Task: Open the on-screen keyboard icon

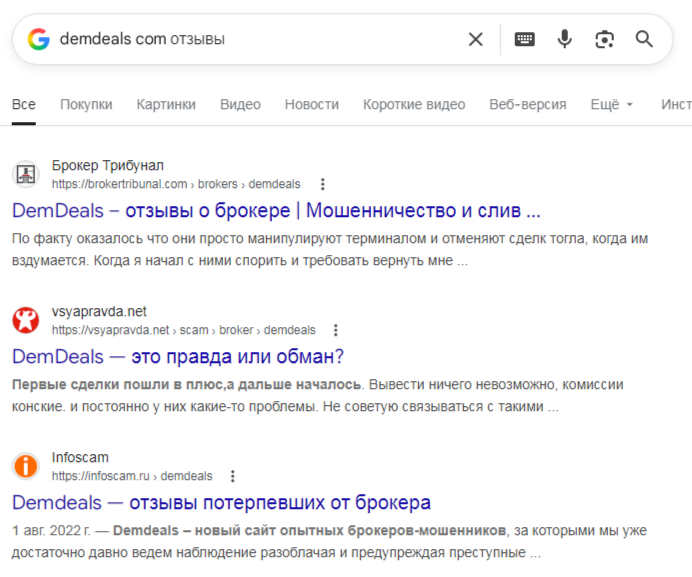Action: [524, 39]
